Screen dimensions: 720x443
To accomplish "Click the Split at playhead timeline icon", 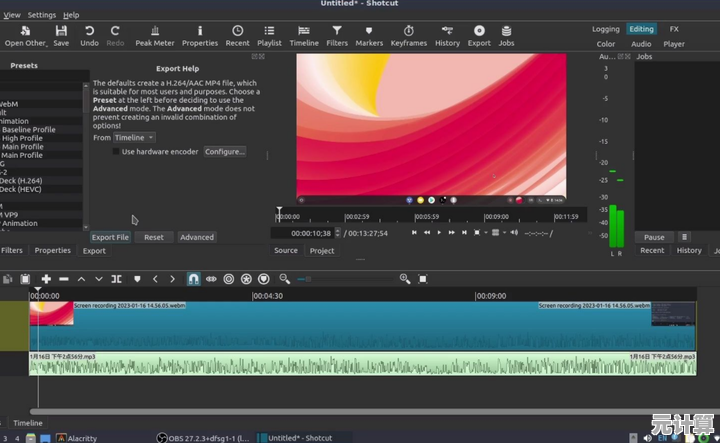I will (x=116, y=279).
